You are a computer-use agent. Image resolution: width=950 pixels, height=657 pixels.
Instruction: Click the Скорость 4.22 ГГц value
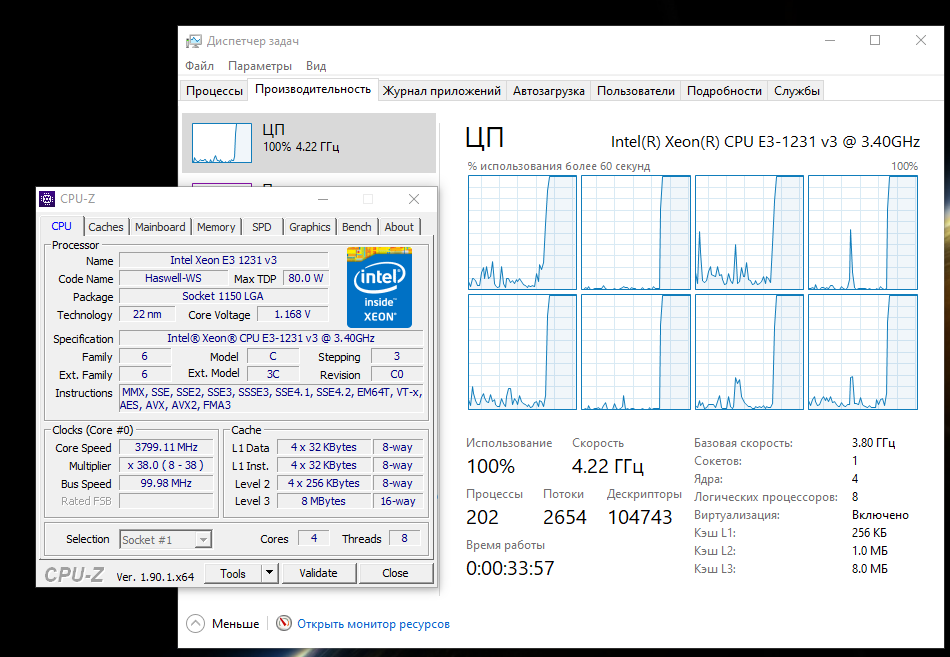pyautogui.click(x=607, y=466)
